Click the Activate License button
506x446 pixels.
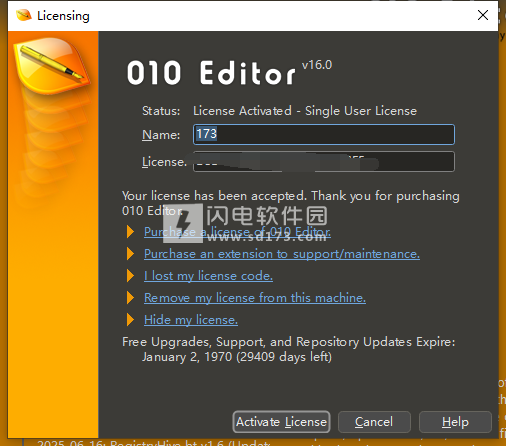[x=281, y=422]
